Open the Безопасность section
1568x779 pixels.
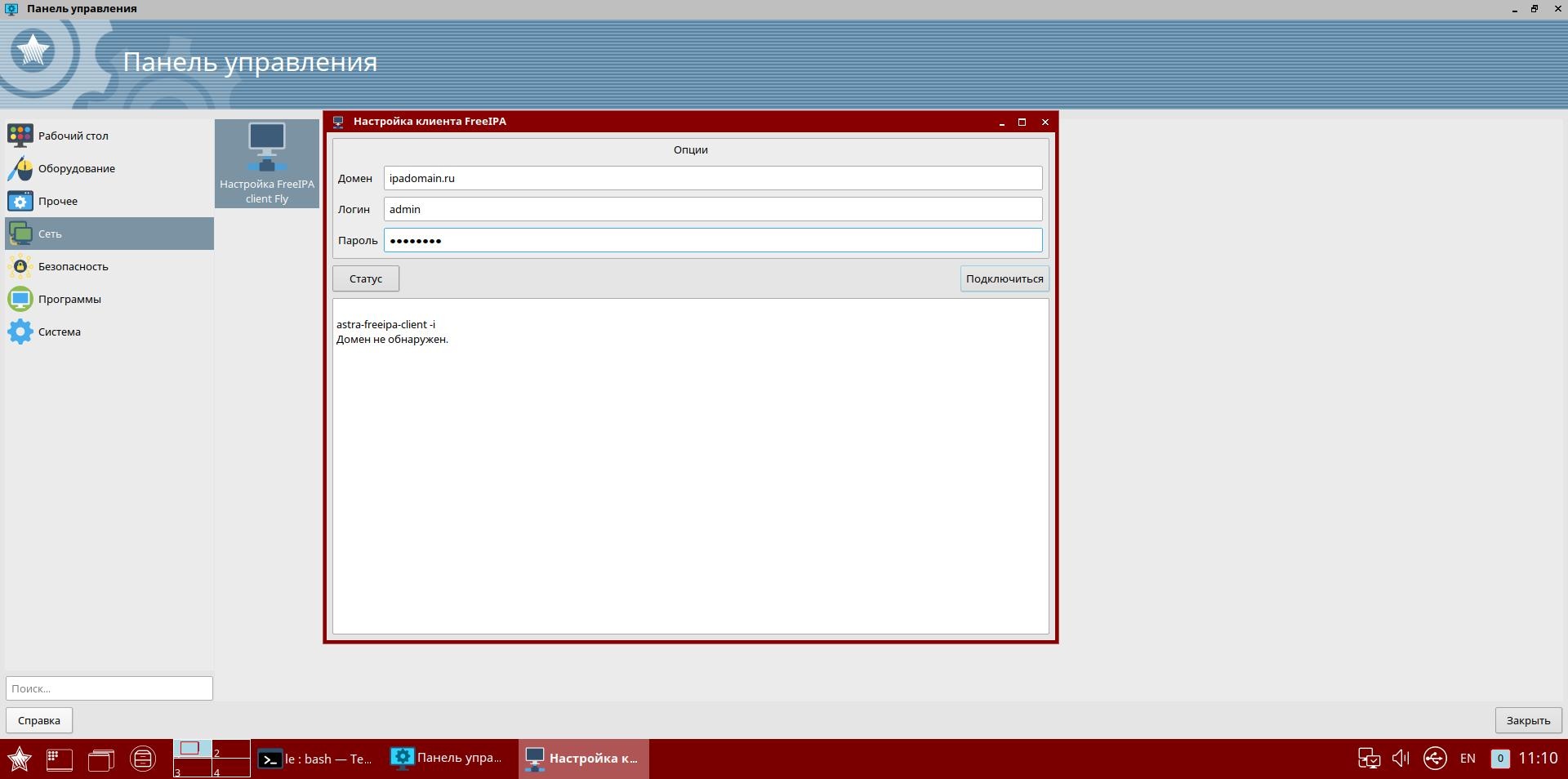[73, 266]
